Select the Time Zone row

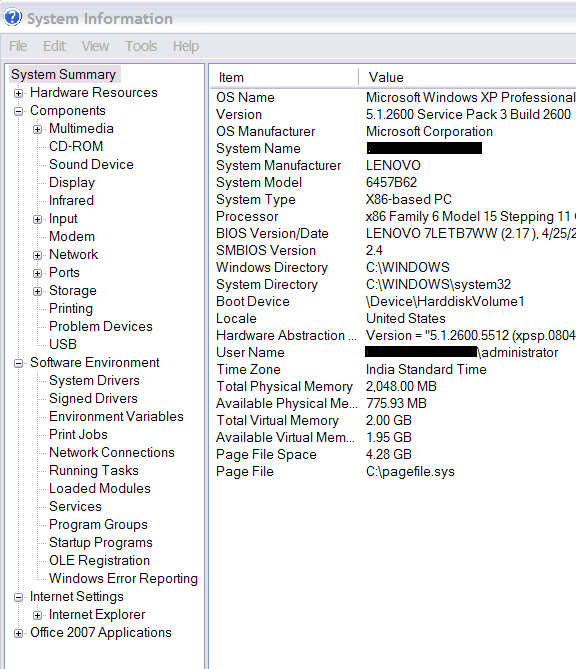[393, 369]
